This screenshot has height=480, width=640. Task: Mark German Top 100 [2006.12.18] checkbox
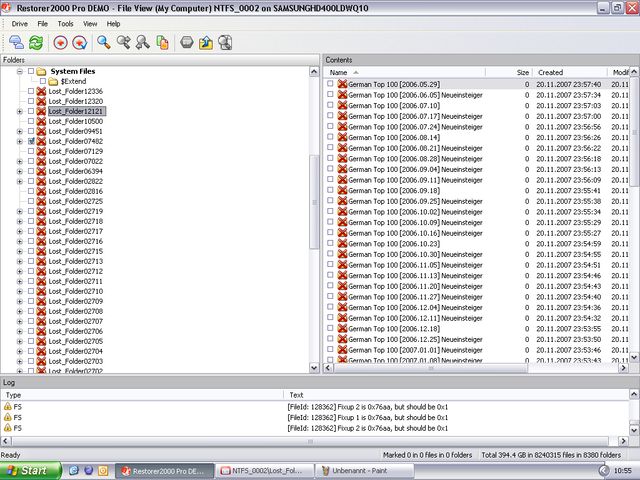pyautogui.click(x=330, y=328)
